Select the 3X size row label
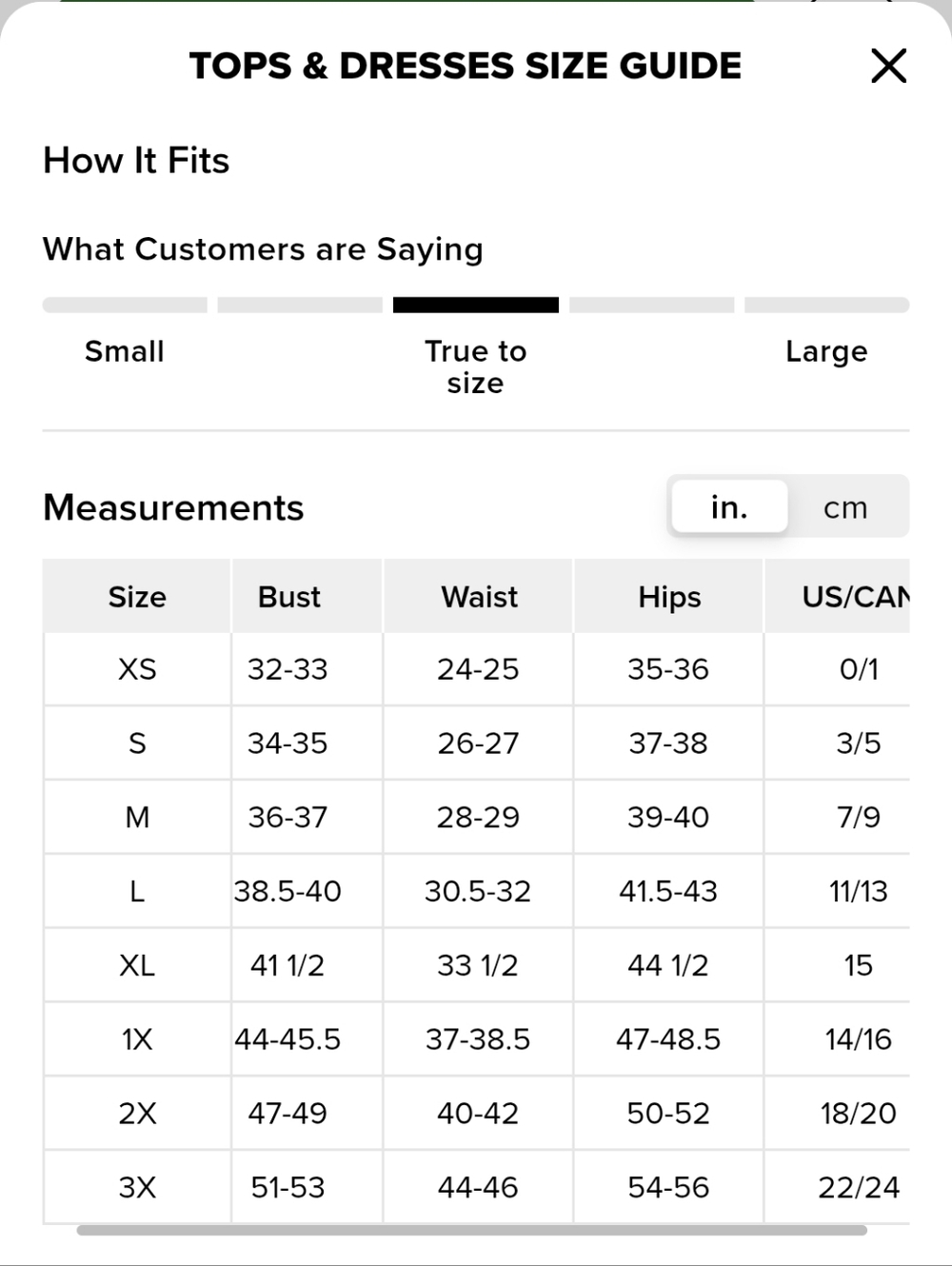Screen dimensions: 952x1266 click(x=137, y=1187)
